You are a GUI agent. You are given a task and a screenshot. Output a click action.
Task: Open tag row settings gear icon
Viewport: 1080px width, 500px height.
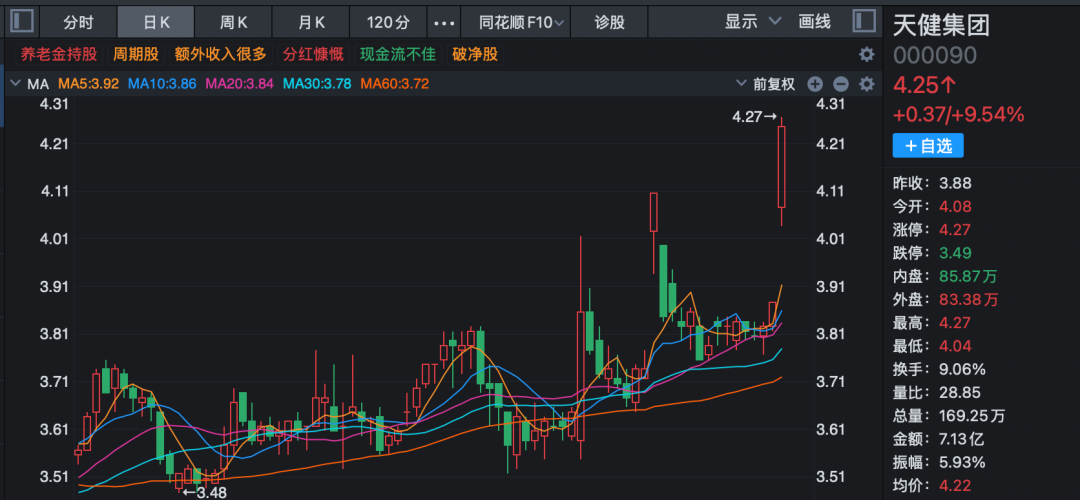(866, 54)
